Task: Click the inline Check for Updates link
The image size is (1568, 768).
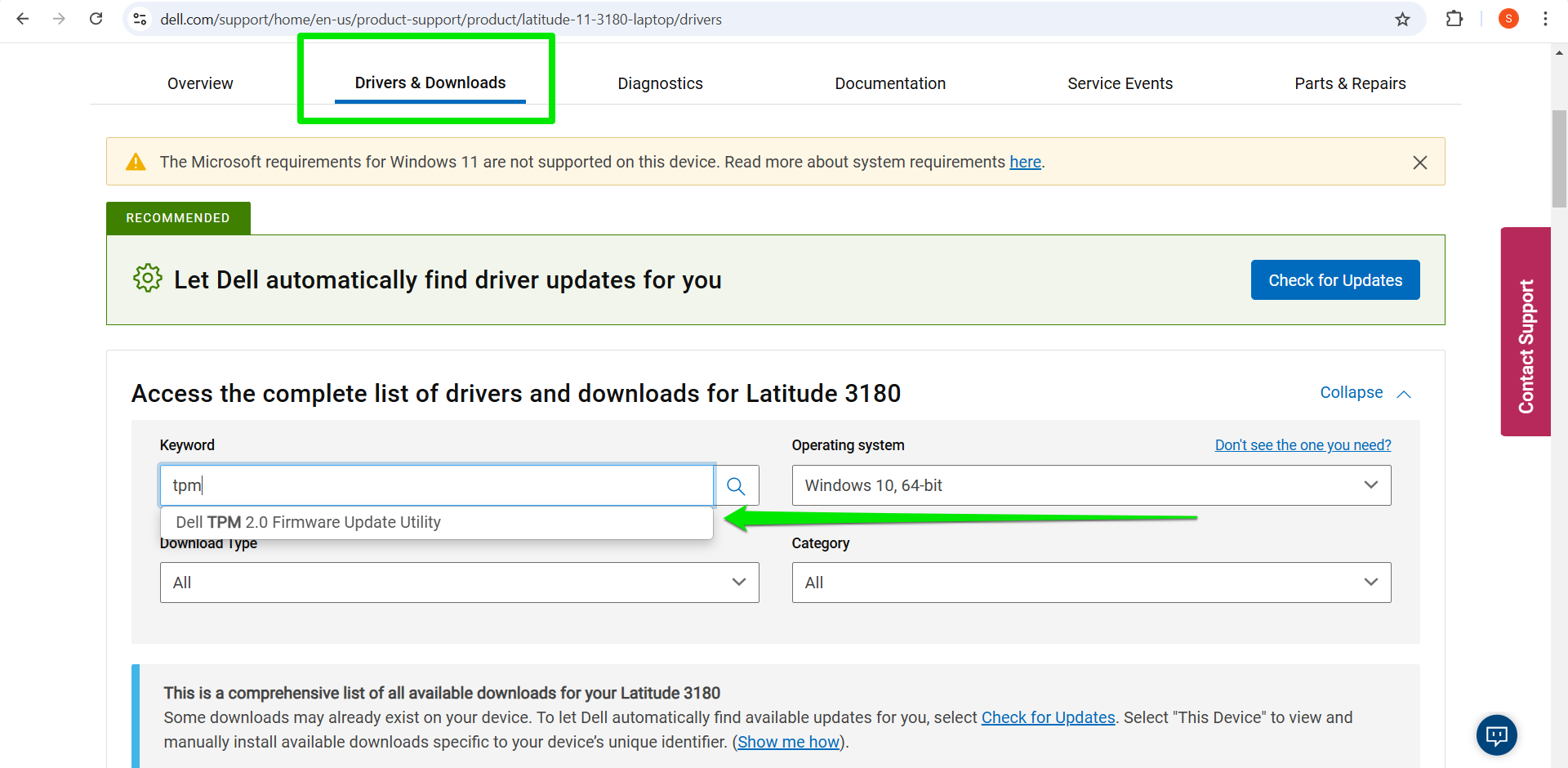Action: 1048,717
